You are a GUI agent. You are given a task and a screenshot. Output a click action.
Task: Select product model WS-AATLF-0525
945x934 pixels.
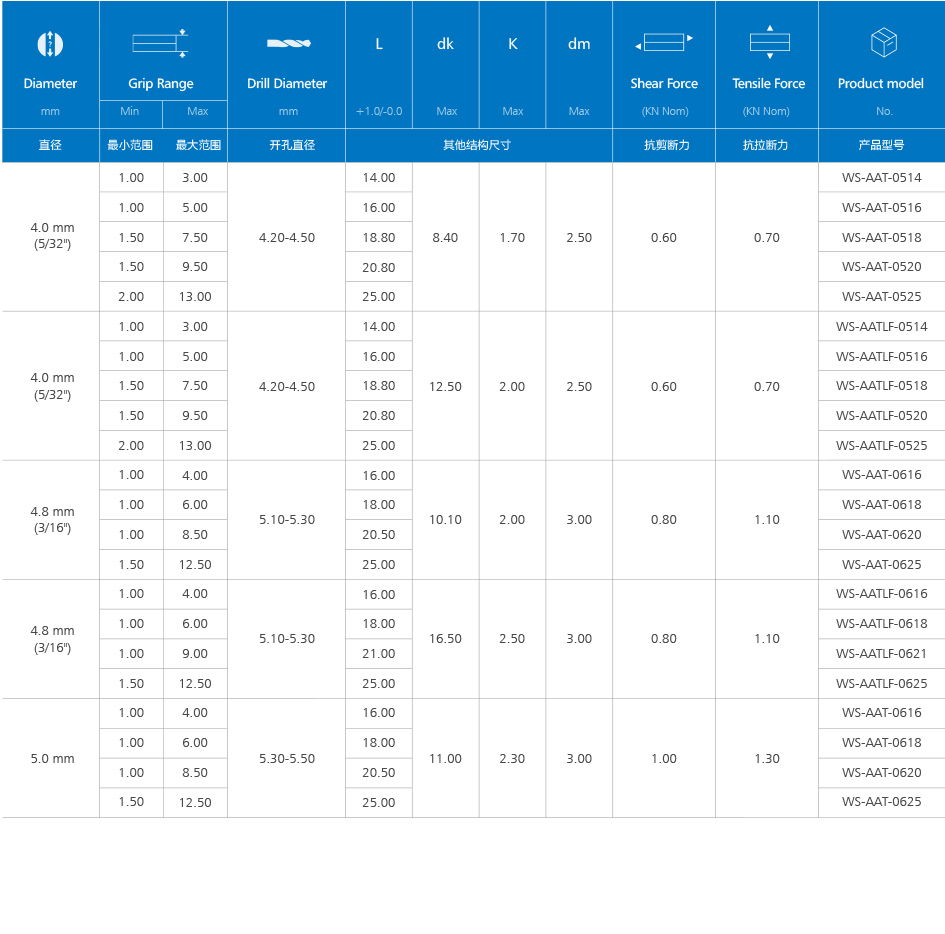pos(882,446)
